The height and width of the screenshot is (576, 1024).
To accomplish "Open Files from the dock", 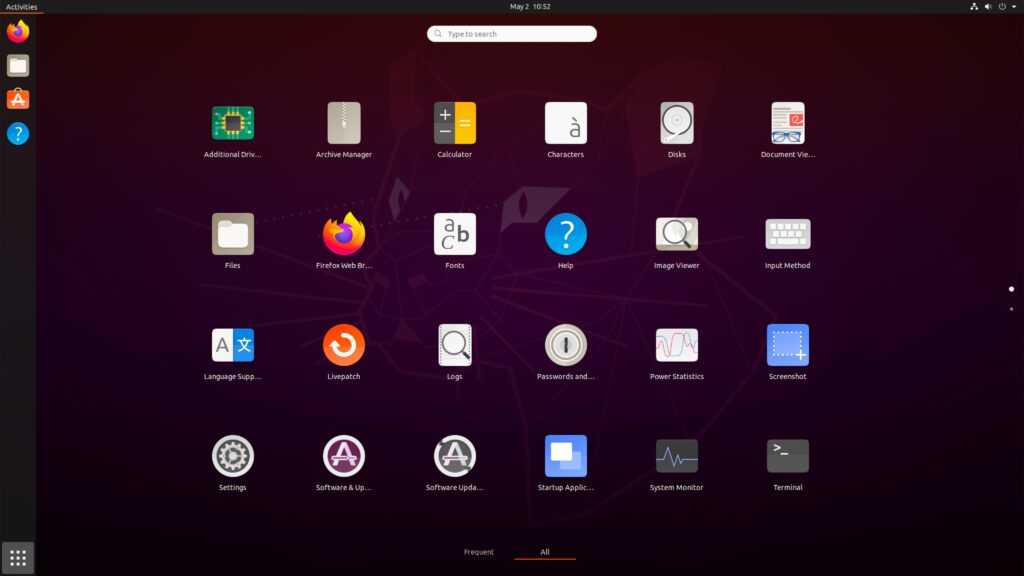I will click(18, 65).
